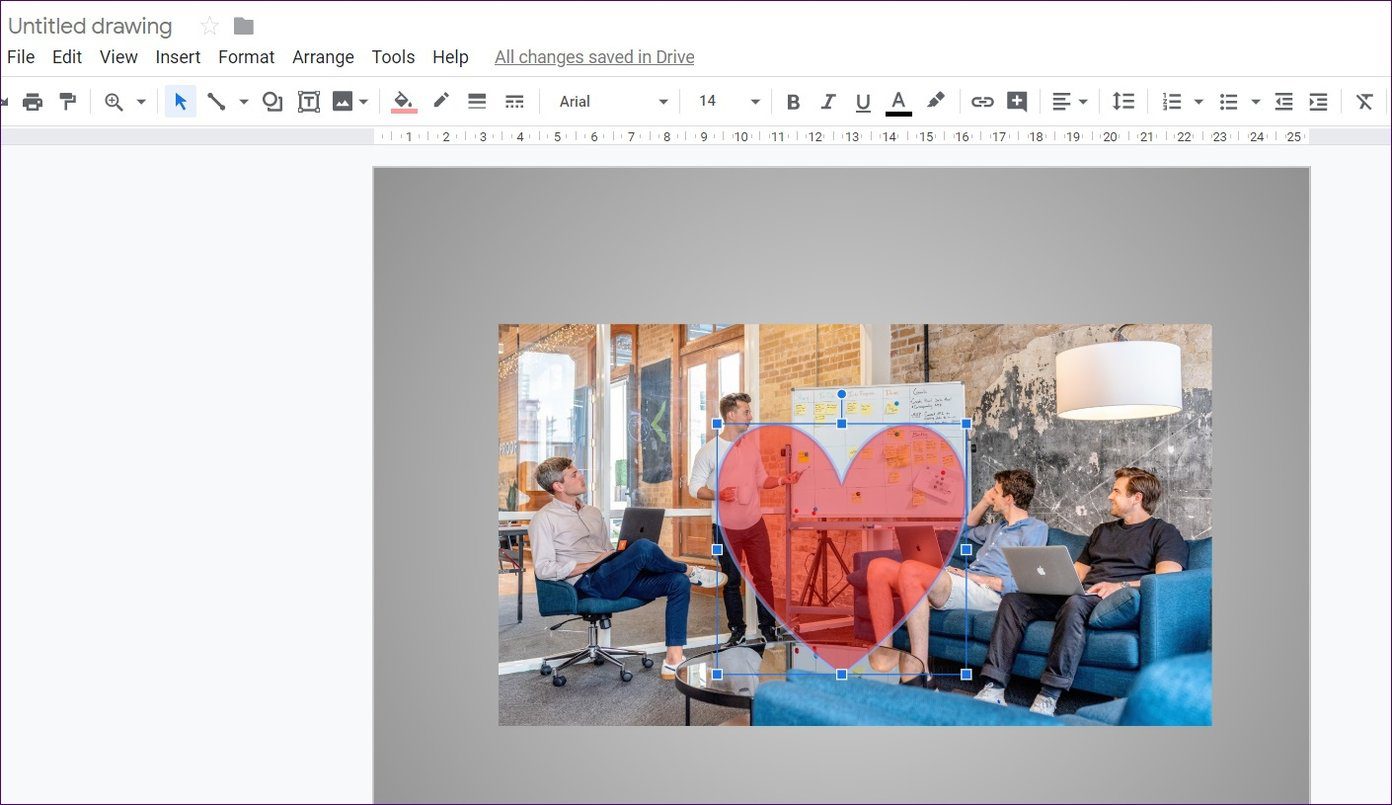Click the Print icon

pos(33,101)
